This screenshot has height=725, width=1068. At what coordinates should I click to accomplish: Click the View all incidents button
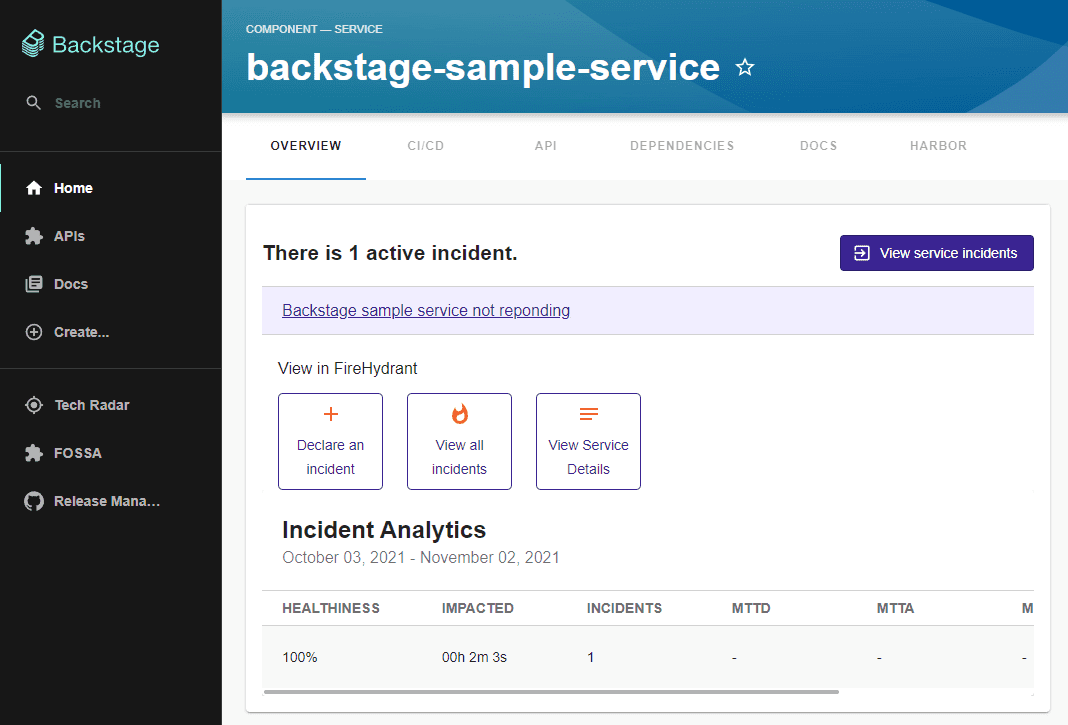pos(459,442)
